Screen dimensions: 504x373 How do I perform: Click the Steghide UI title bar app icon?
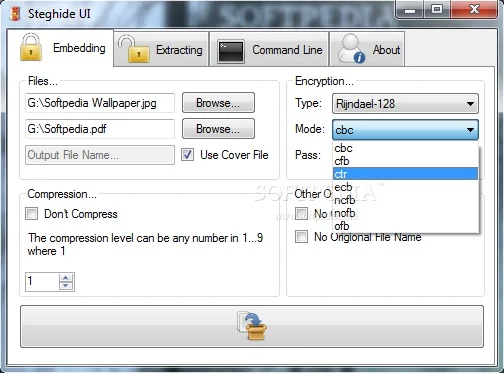pos(15,14)
